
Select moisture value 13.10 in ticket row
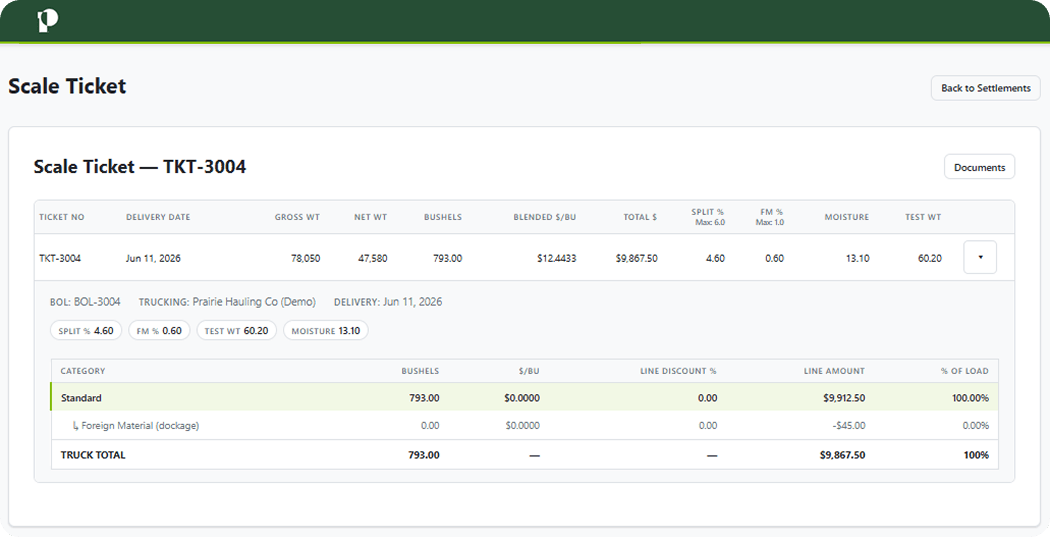click(857, 258)
